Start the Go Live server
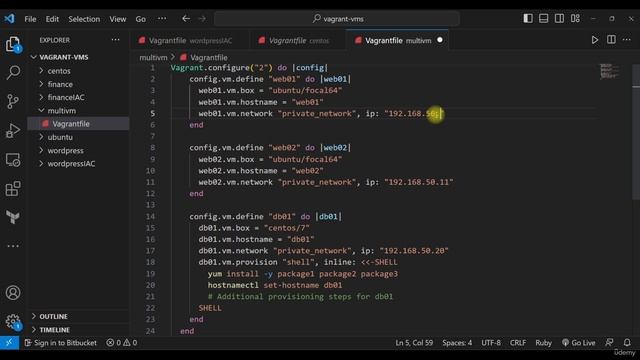 pos(578,343)
